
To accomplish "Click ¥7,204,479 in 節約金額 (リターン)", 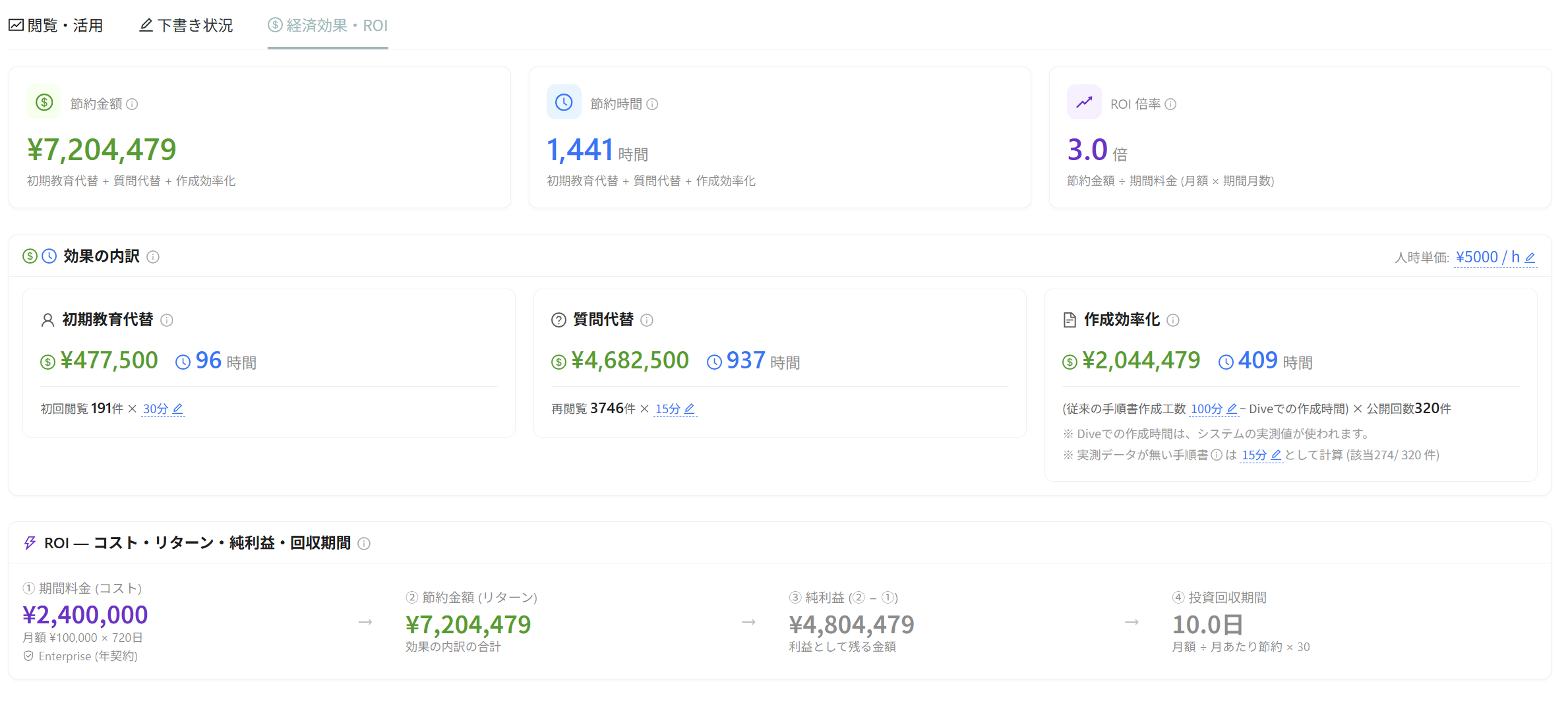I will coord(468,625).
